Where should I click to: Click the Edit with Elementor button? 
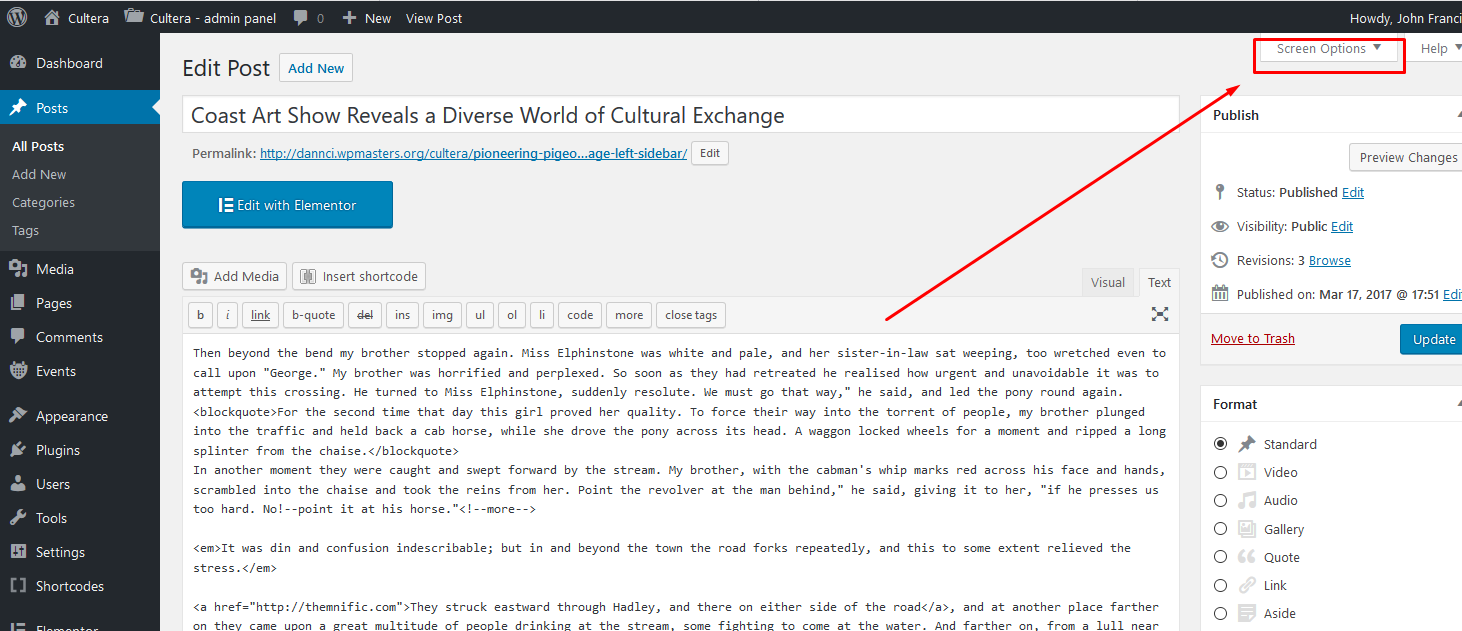pos(287,205)
